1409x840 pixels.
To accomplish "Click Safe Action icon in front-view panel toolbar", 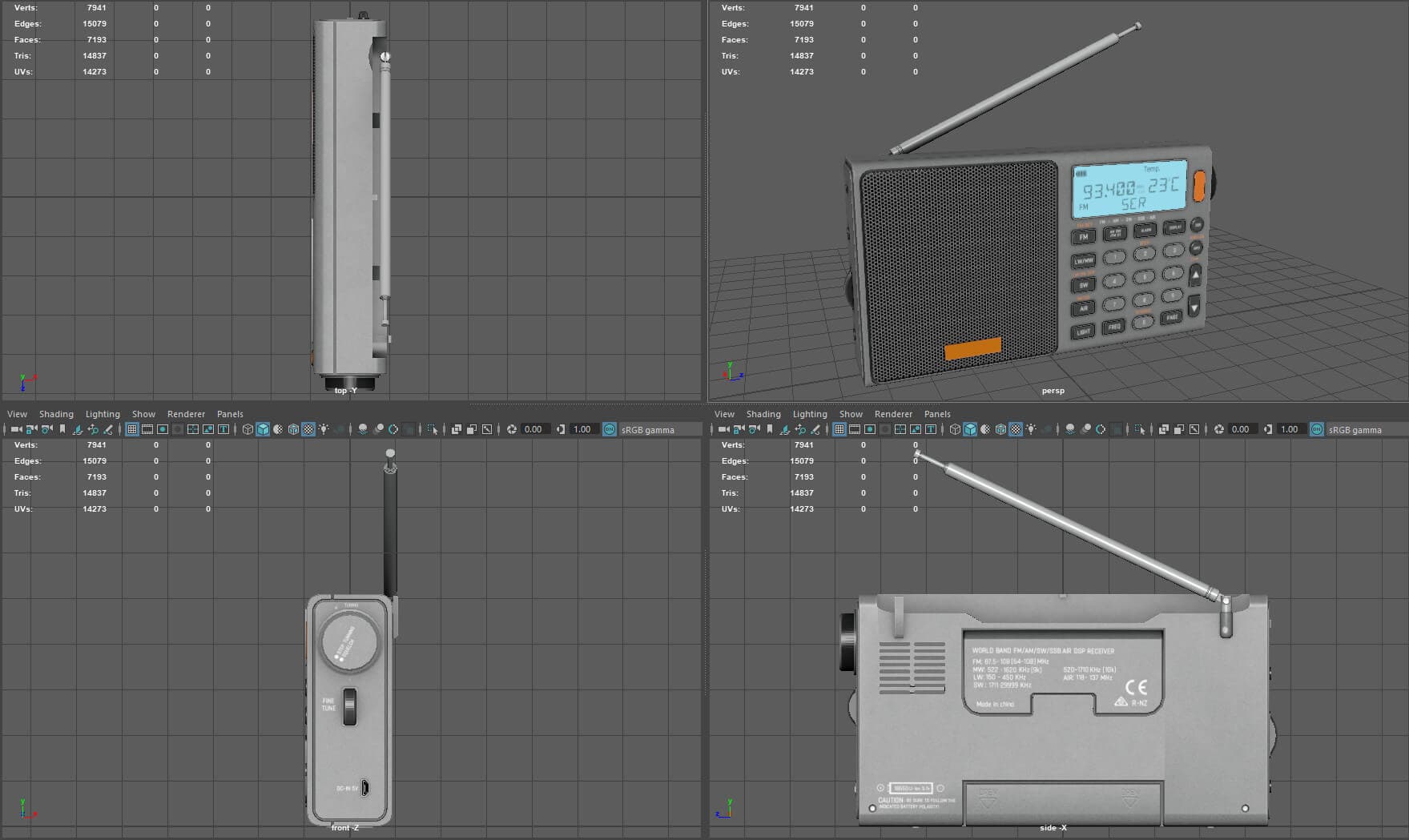I will coord(208,429).
